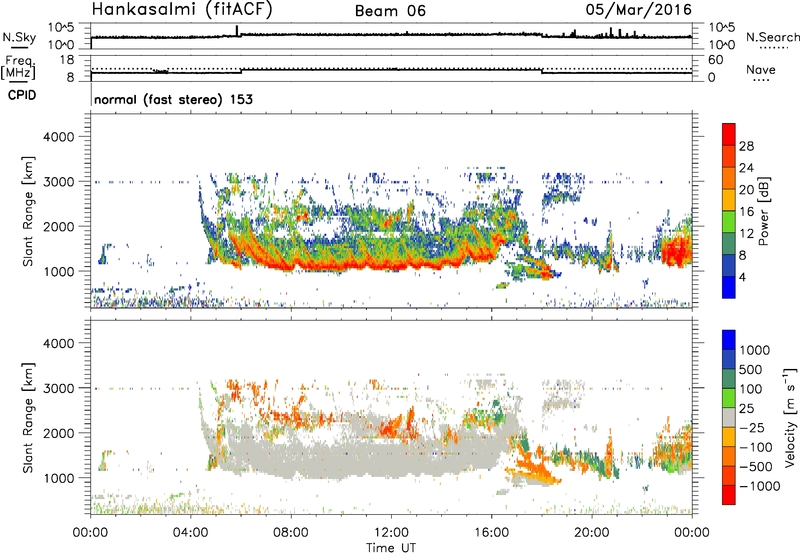Click velocity colorbar tick value 100
The width and height of the screenshot is (800, 554).
coord(750,389)
